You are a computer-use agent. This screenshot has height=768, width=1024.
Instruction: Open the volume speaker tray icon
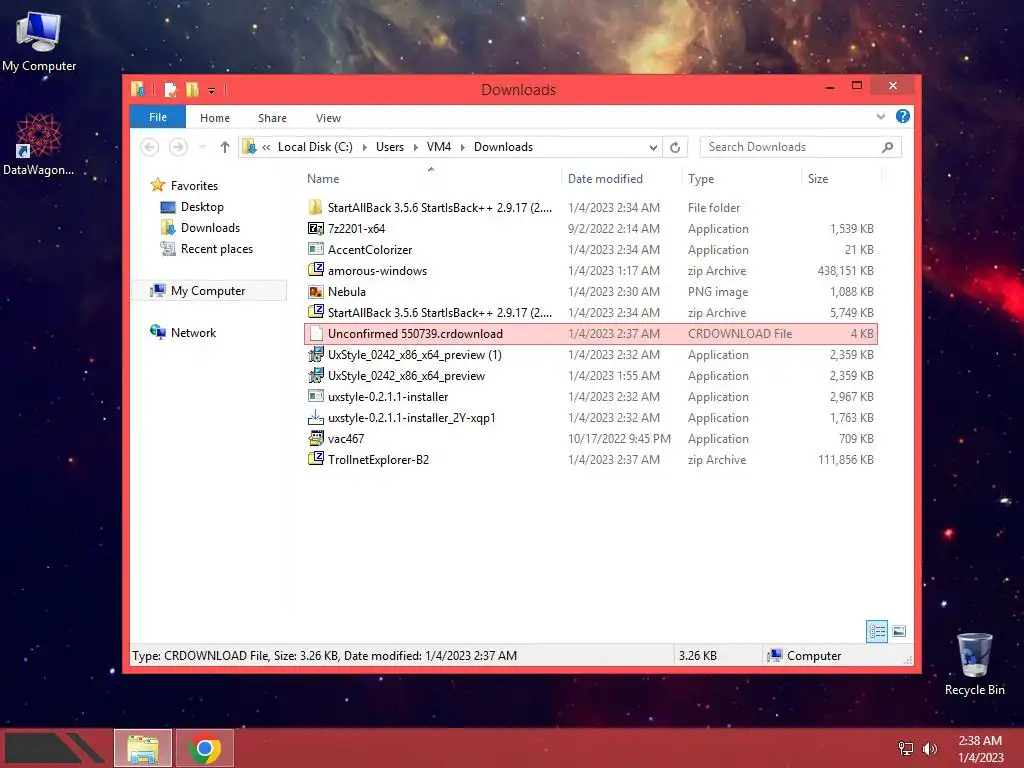pyautogui.click(x=929, y=749)
